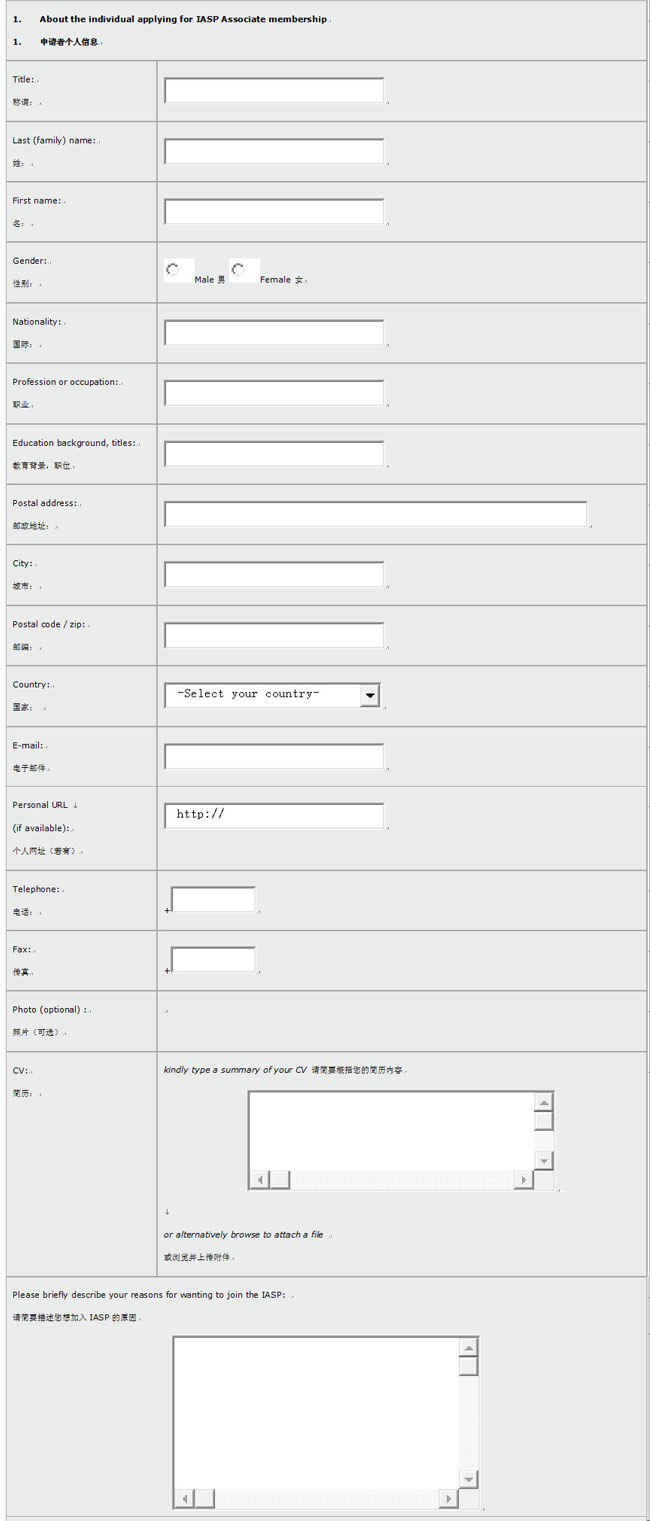Click the Nationality input field
The height and width of the screenshot is (1521, 650).
coord(274,333)
